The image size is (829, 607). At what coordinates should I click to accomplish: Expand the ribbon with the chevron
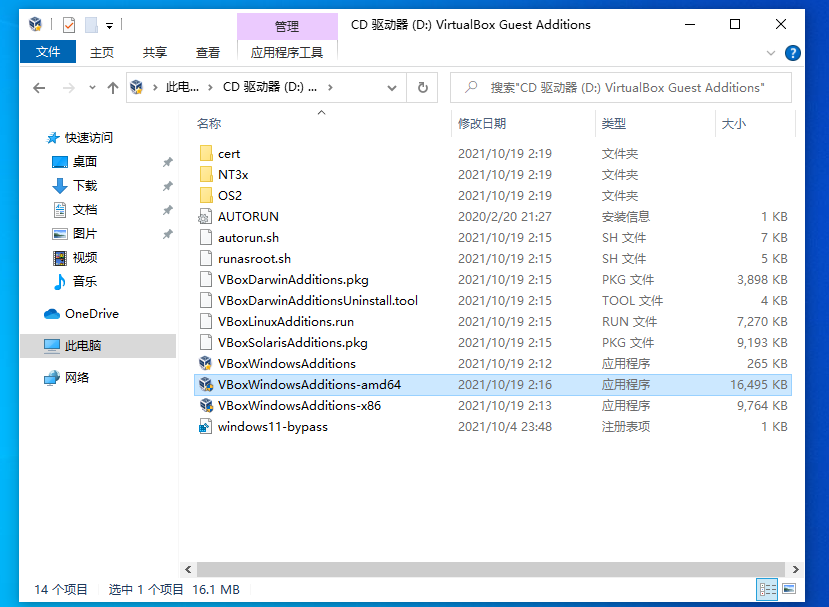click(771, 53)
